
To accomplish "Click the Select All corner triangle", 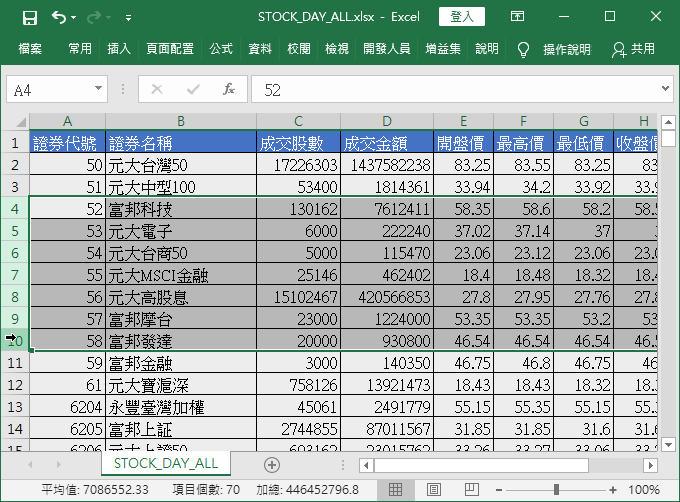I will pos(21,122).
